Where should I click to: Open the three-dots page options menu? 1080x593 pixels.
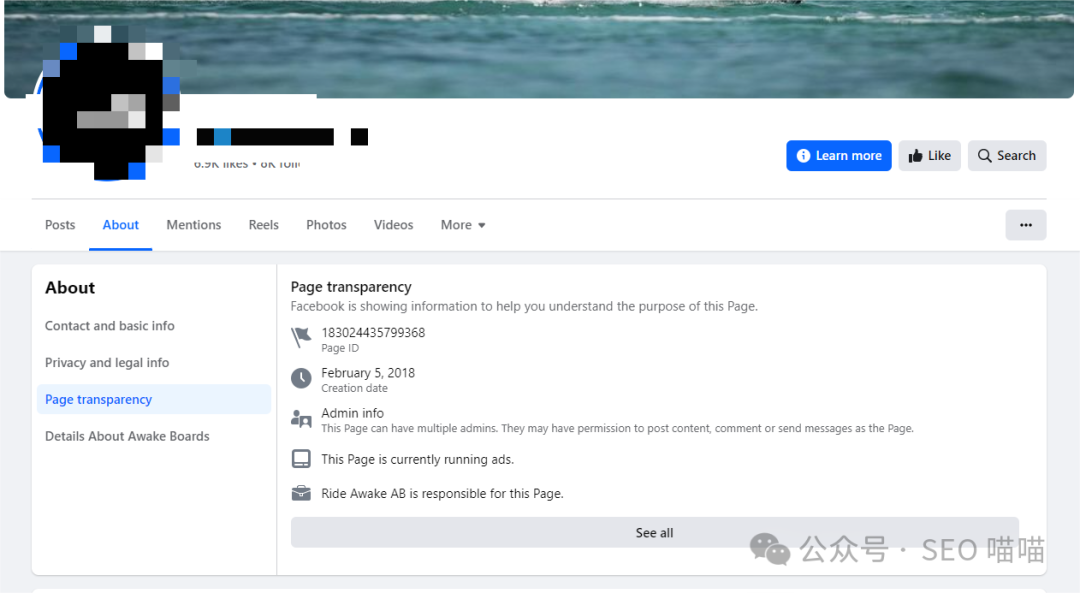click(x=1025, y=225)
